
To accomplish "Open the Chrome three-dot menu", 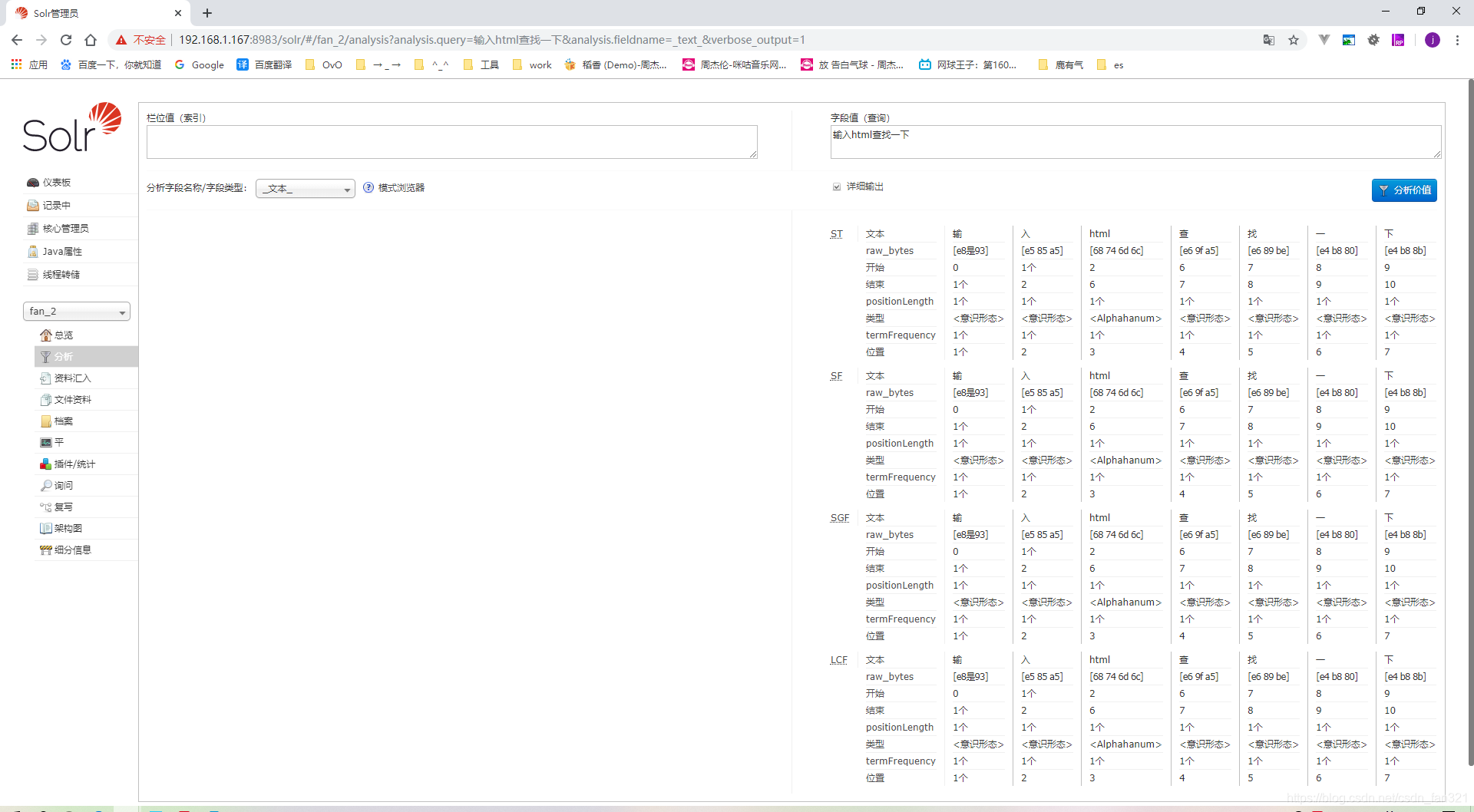I will [x=1457, y=40].
